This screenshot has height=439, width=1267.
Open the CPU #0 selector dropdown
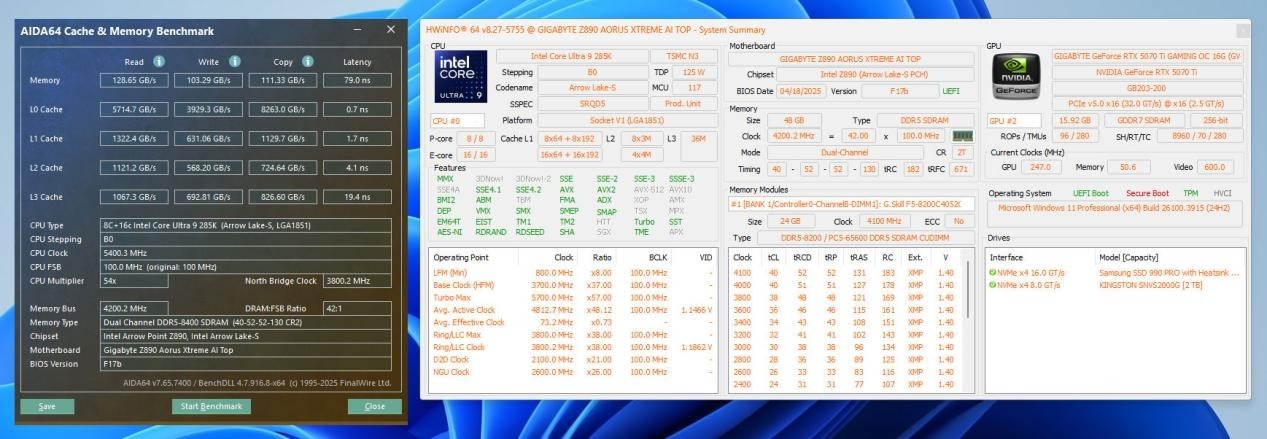pyautogui.click(x=456, y=120)
